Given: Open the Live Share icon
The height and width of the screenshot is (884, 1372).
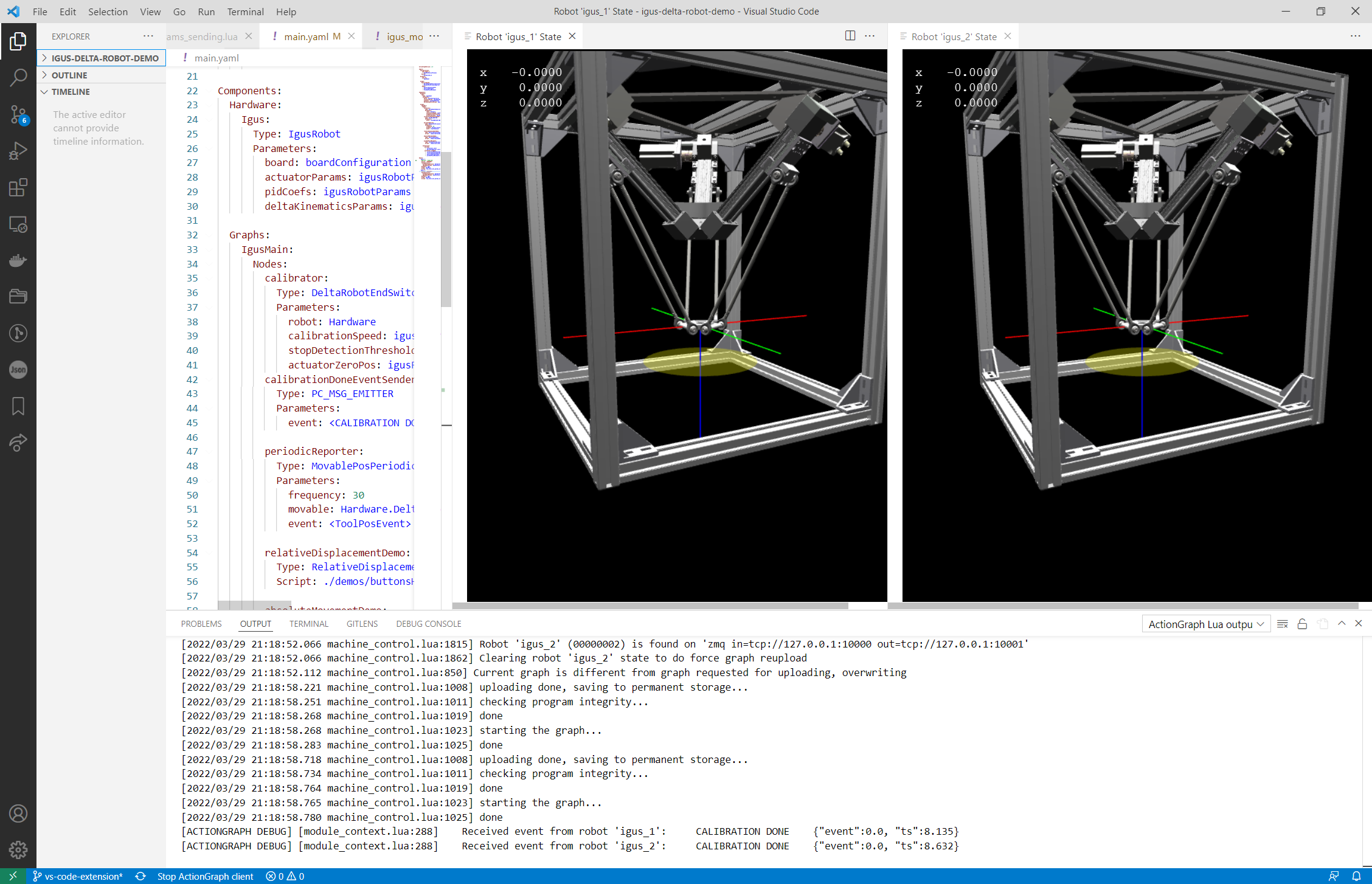Looking at the screenshot, I should [18, 443].
